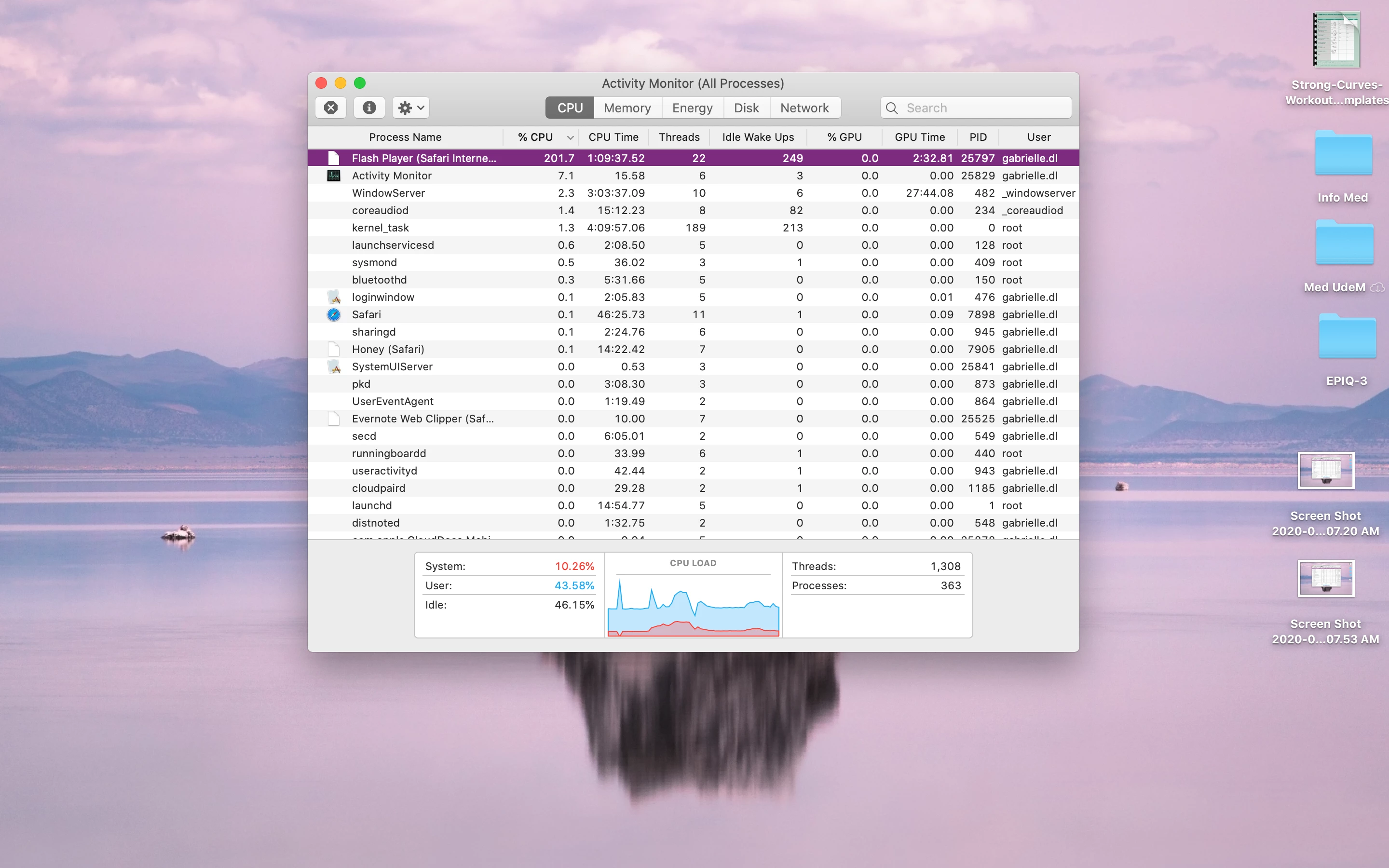Click the magnifying glass search icon
Screen dimensions: 1389x868
point(891,108)
